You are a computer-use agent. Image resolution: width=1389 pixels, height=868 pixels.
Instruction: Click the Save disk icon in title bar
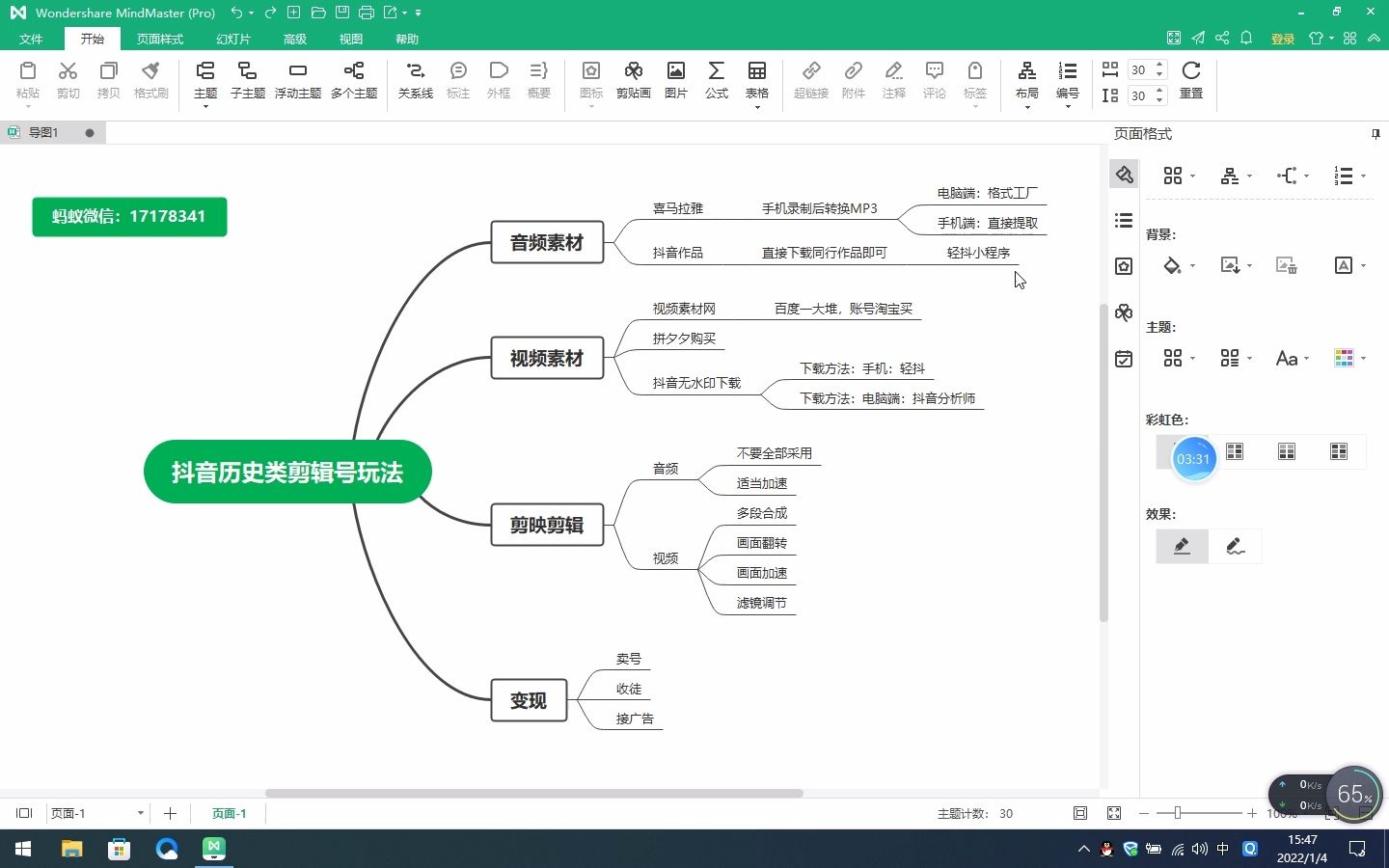pos(342,13)
